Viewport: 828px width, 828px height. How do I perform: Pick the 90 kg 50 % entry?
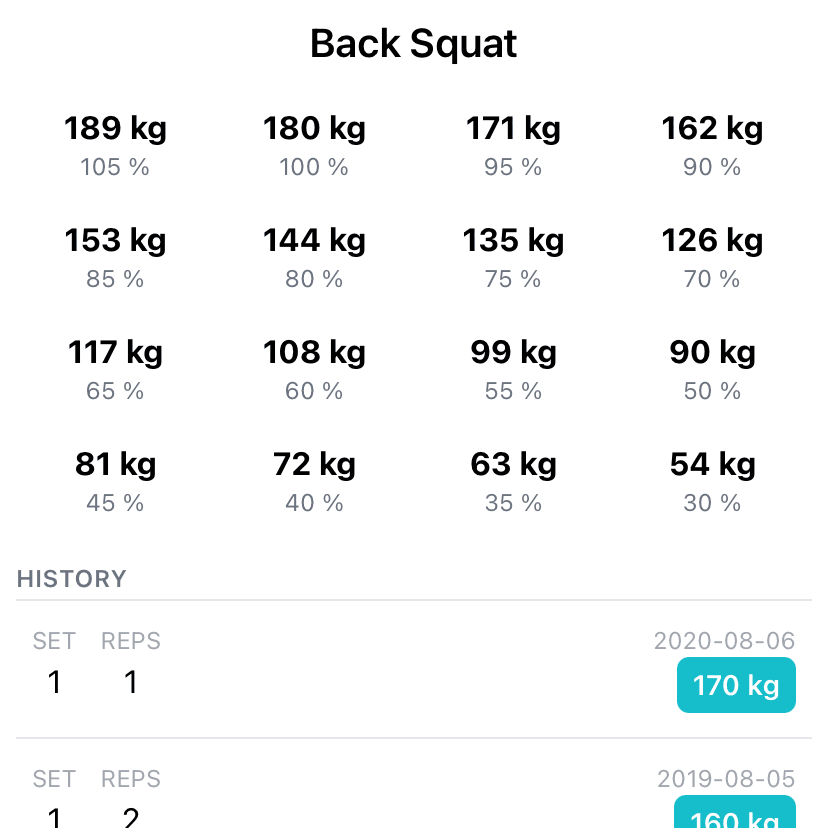point(712,369)
